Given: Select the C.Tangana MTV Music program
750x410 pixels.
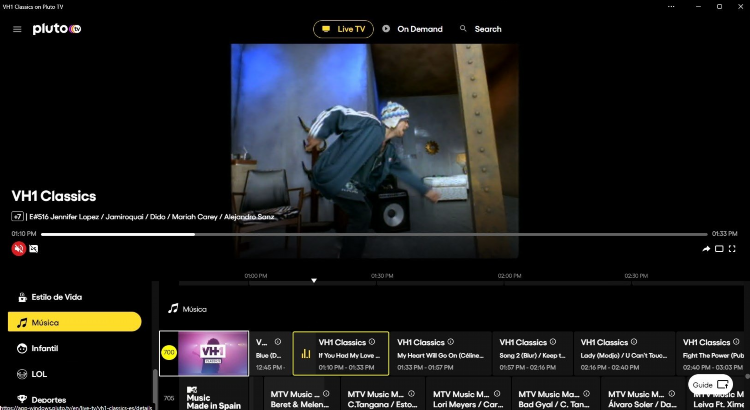Looking at the screenshot, I should [x=383, y=394].
